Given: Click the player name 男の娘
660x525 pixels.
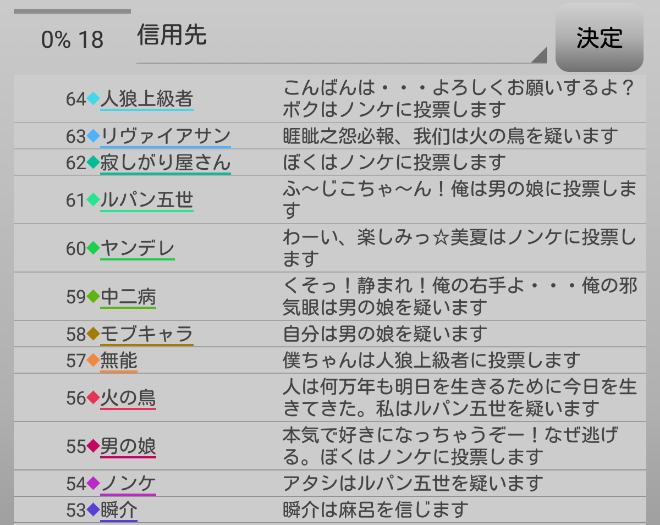Looking at the screenshot, I should [128, 446].
